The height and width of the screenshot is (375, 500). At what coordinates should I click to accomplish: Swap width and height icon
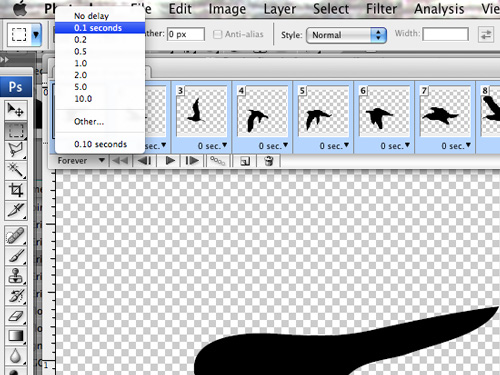486,35
